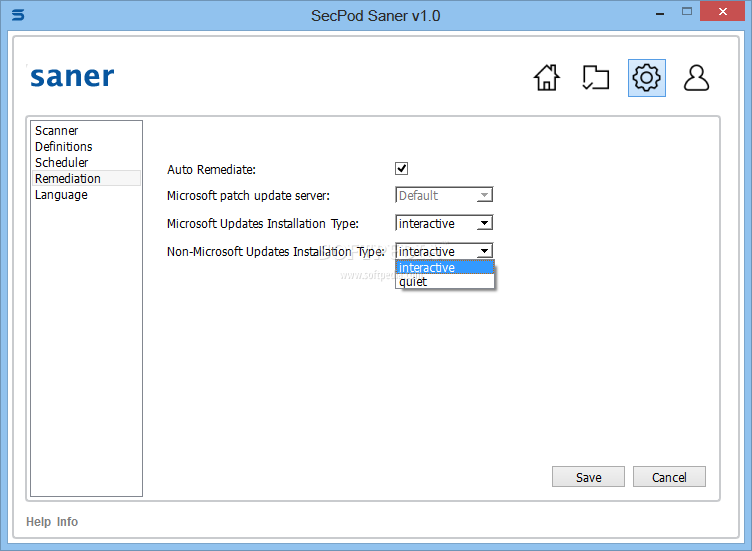The height and width of the screenshot is (551, 752).
Task: Open the user account icon
Action: 696,78
